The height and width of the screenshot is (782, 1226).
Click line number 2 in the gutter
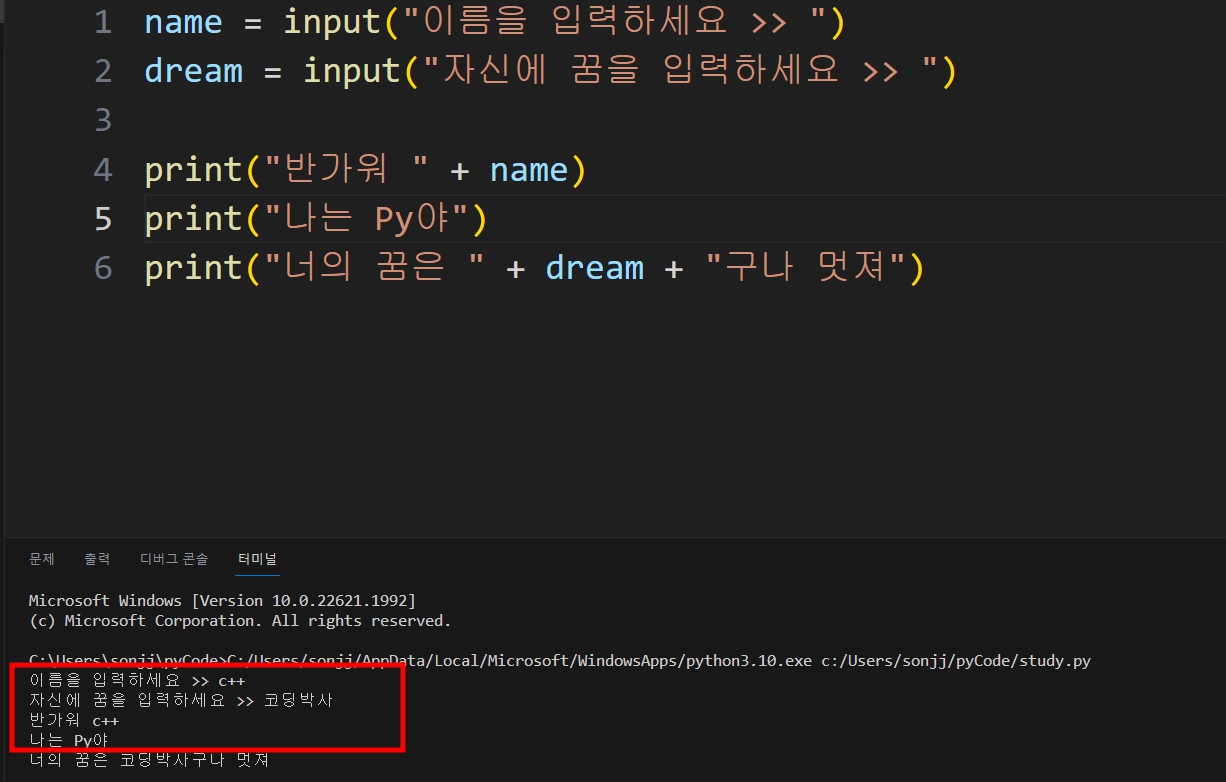103,72
